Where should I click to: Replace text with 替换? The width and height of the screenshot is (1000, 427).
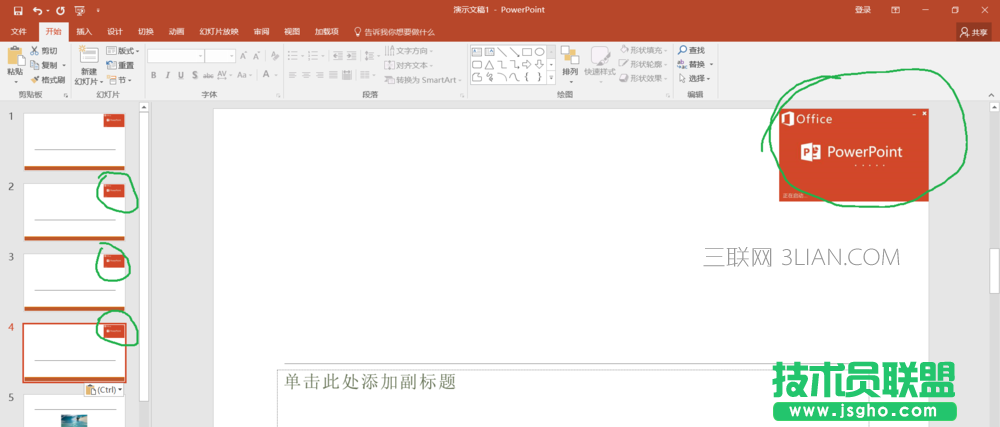tap(695, 64)
